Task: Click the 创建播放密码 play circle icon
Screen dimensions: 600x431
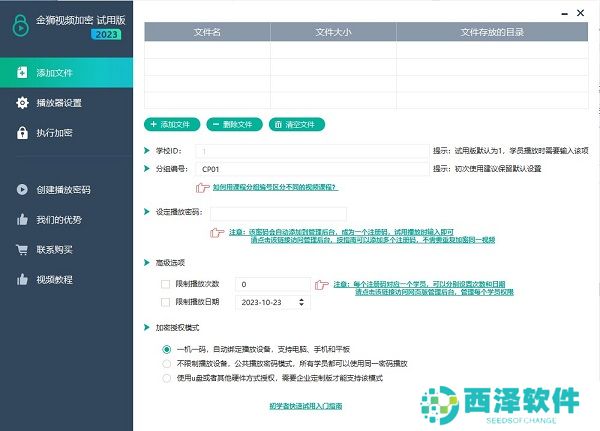Action: 22,189
